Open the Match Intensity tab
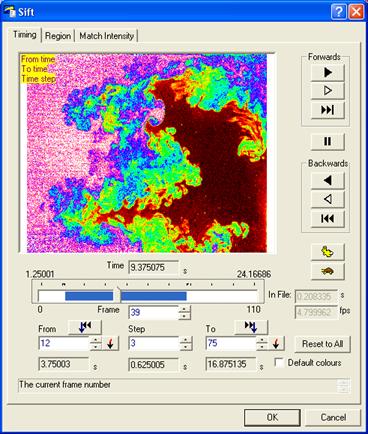 click(107, 36)
